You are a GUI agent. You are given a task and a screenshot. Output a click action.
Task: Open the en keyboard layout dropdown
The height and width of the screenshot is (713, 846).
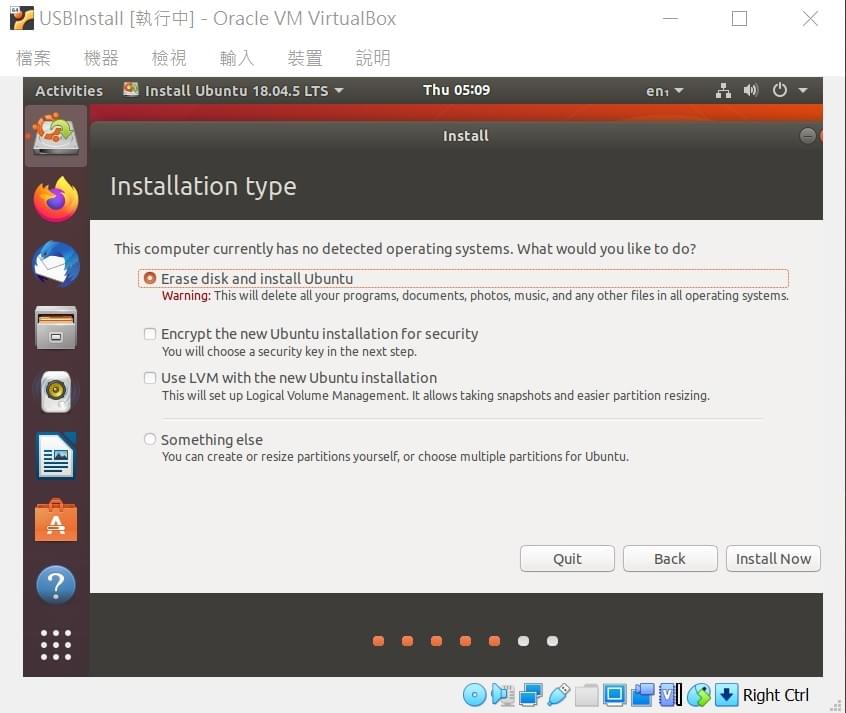(665, 91)
